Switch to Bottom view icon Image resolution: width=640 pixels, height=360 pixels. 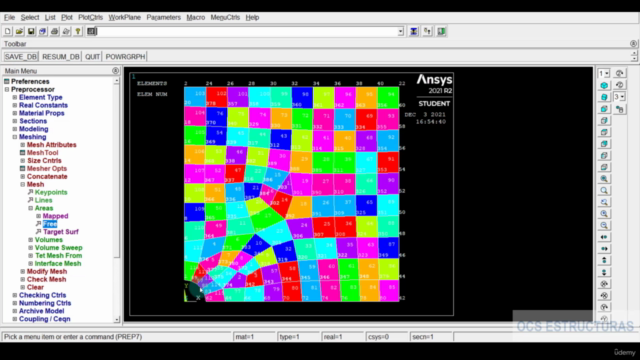coord(604,167)
